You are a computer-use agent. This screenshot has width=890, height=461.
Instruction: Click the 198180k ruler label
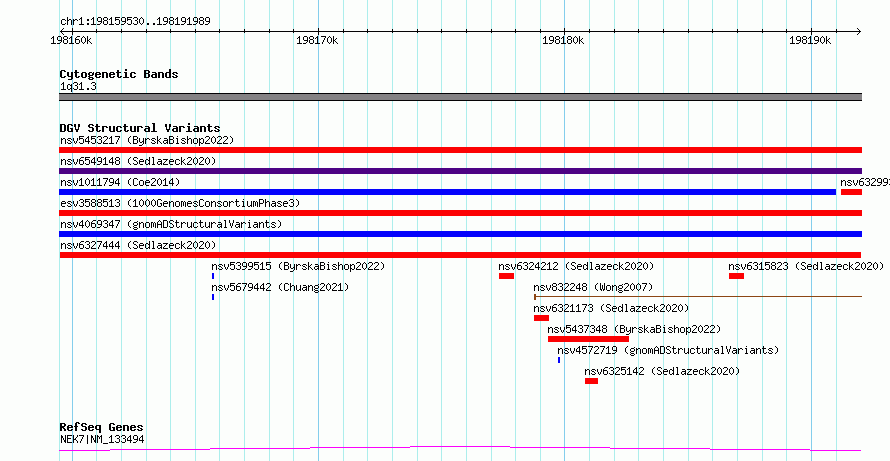click(563, 40)
